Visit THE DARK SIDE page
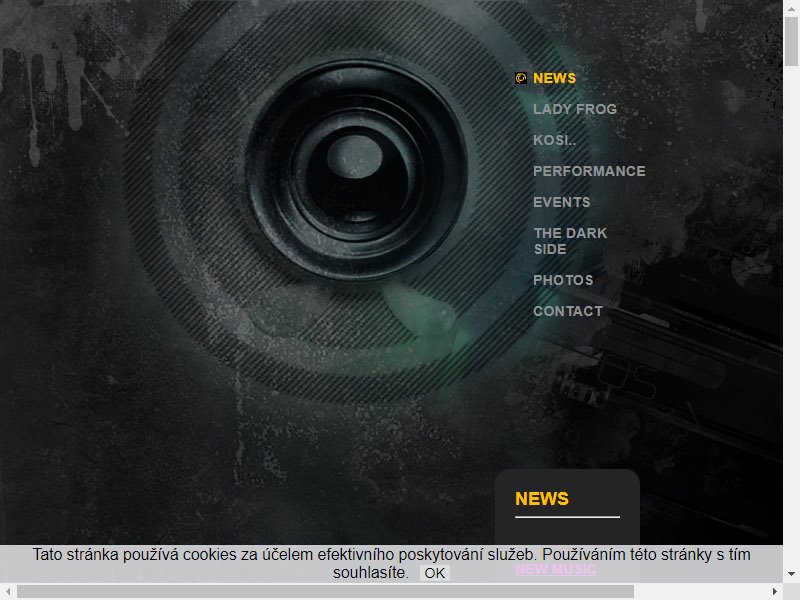The image size is (800, 600). (x=570, y=241)
